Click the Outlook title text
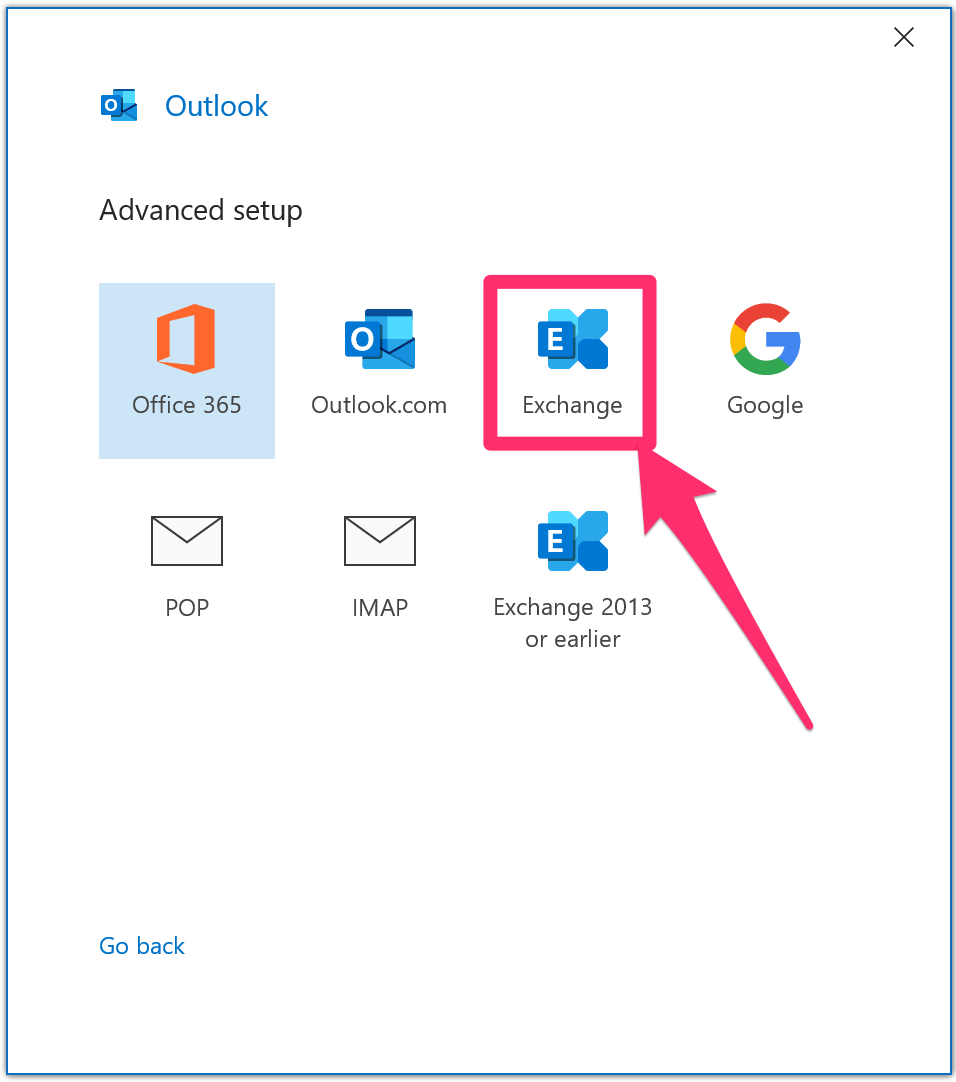The height and width of the screenshot is (1082, 956). [x=216, y=106]
